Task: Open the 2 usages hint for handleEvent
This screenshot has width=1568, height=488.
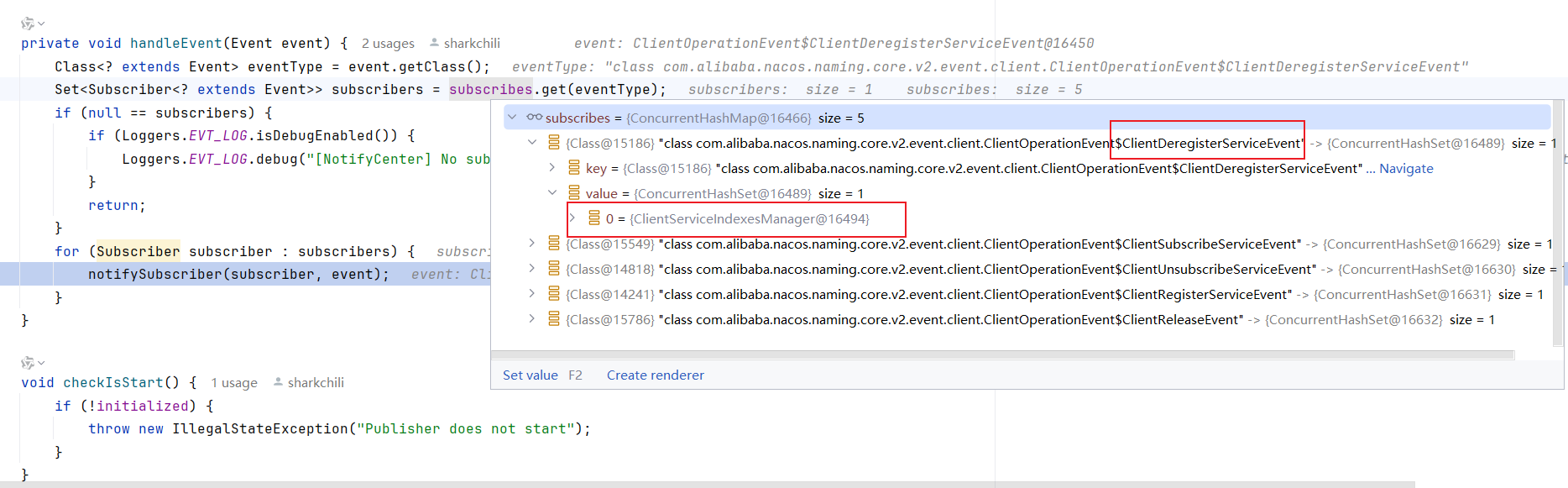Action: (388, 44)
